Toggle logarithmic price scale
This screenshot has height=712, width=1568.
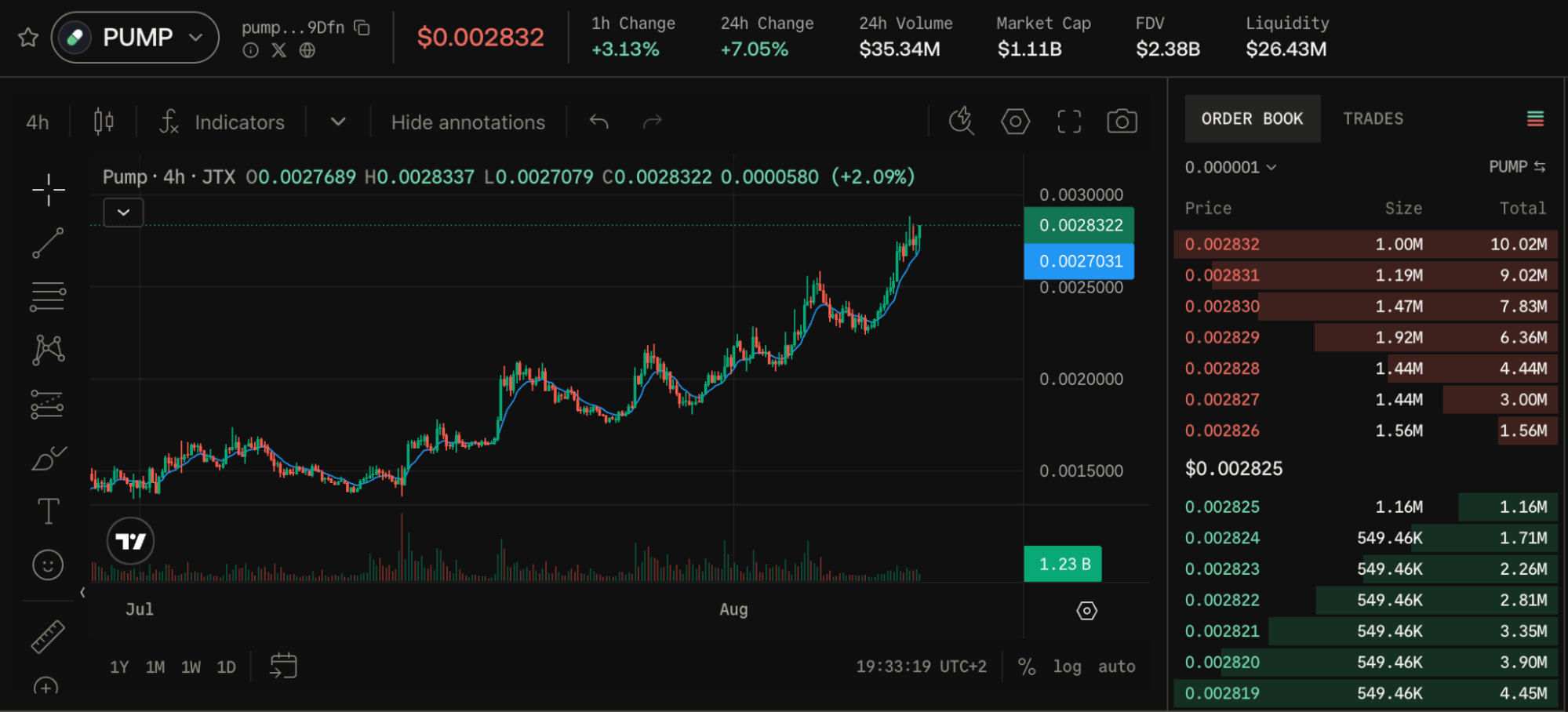tap(1067, 667)
